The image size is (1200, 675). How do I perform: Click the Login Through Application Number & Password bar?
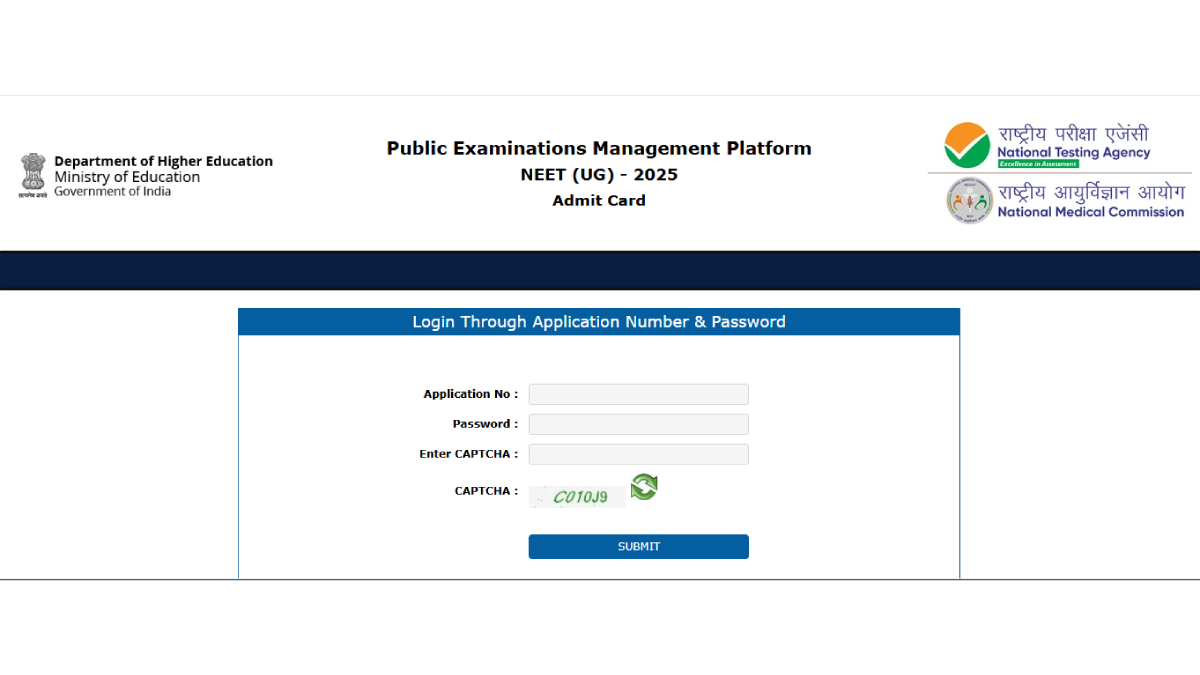[598, 321]
